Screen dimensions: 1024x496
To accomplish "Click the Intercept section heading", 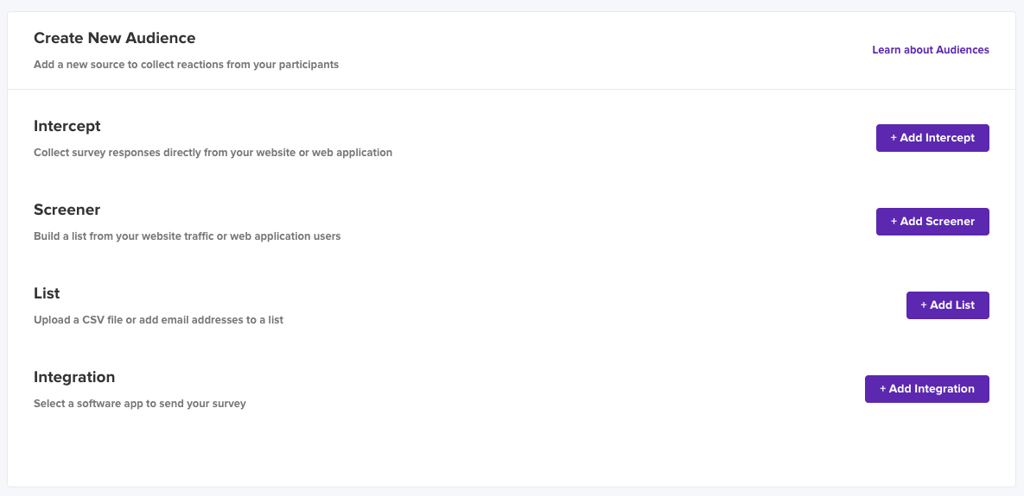I will coord(67,126).
